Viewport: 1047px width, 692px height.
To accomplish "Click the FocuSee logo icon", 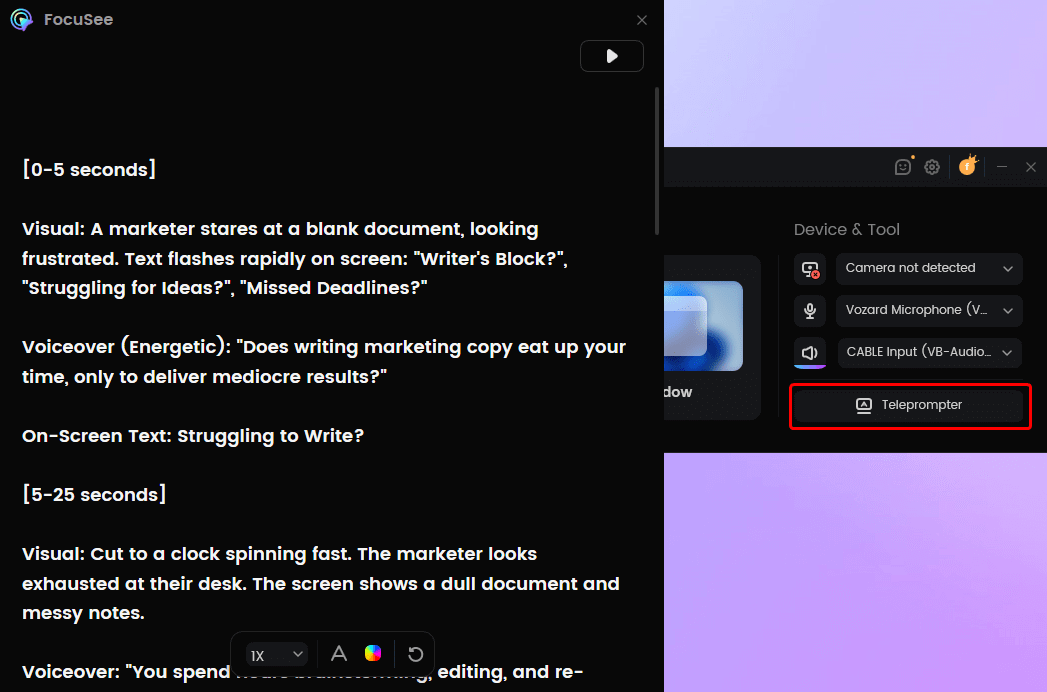I will point(21,19).
